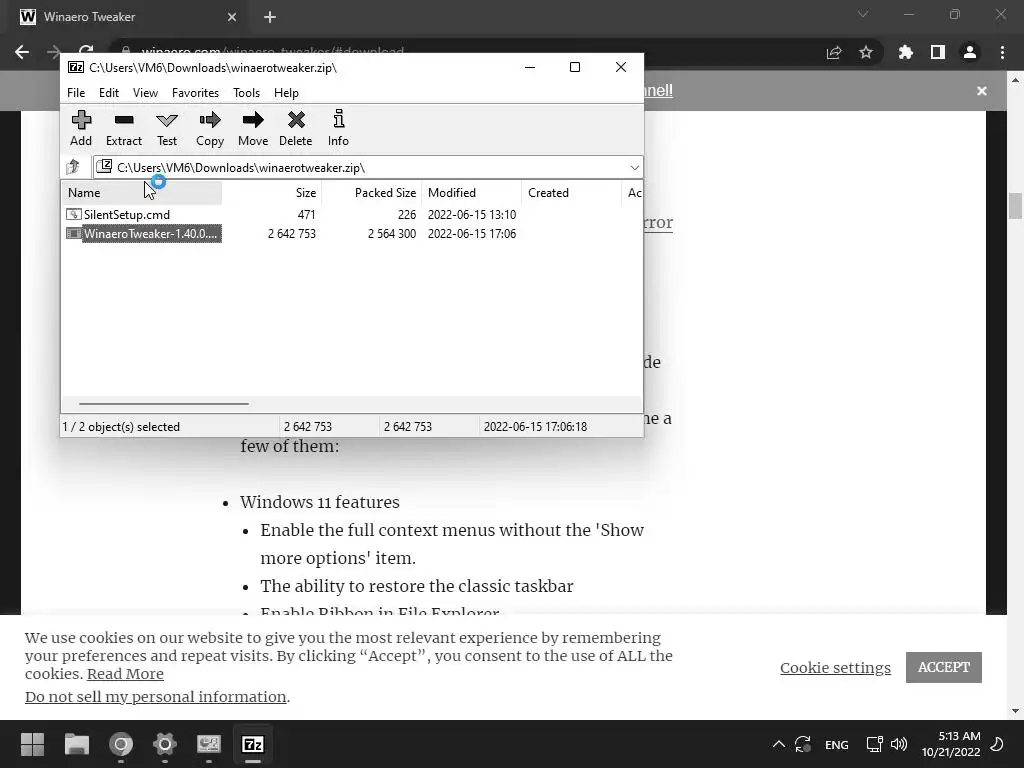Dismiss the top banner with X
Viewport: 1024px width, 768px height.
coord(982,91)
